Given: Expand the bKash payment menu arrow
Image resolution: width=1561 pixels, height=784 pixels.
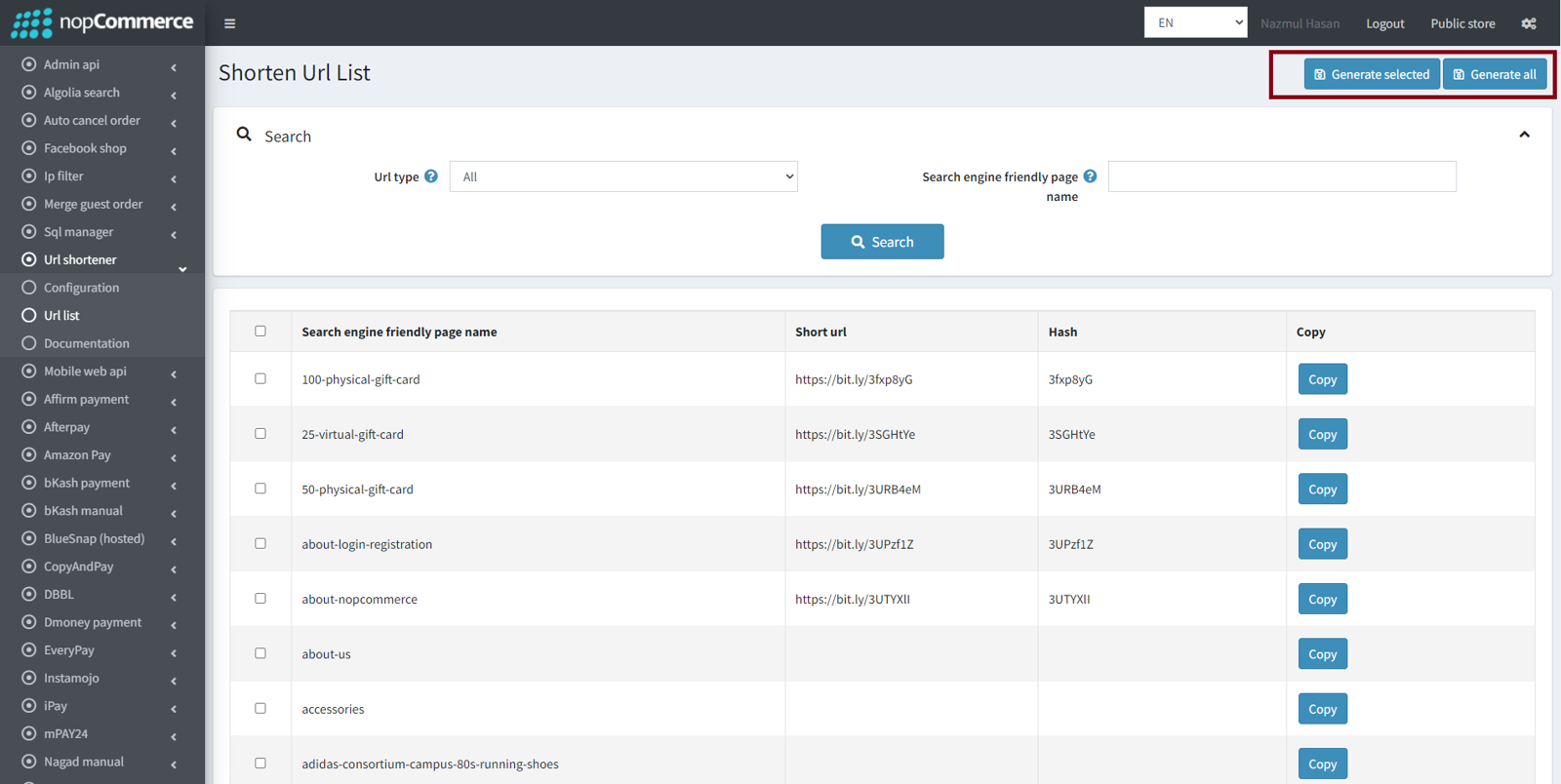Looking at the screenshot, I should [174, 486].
